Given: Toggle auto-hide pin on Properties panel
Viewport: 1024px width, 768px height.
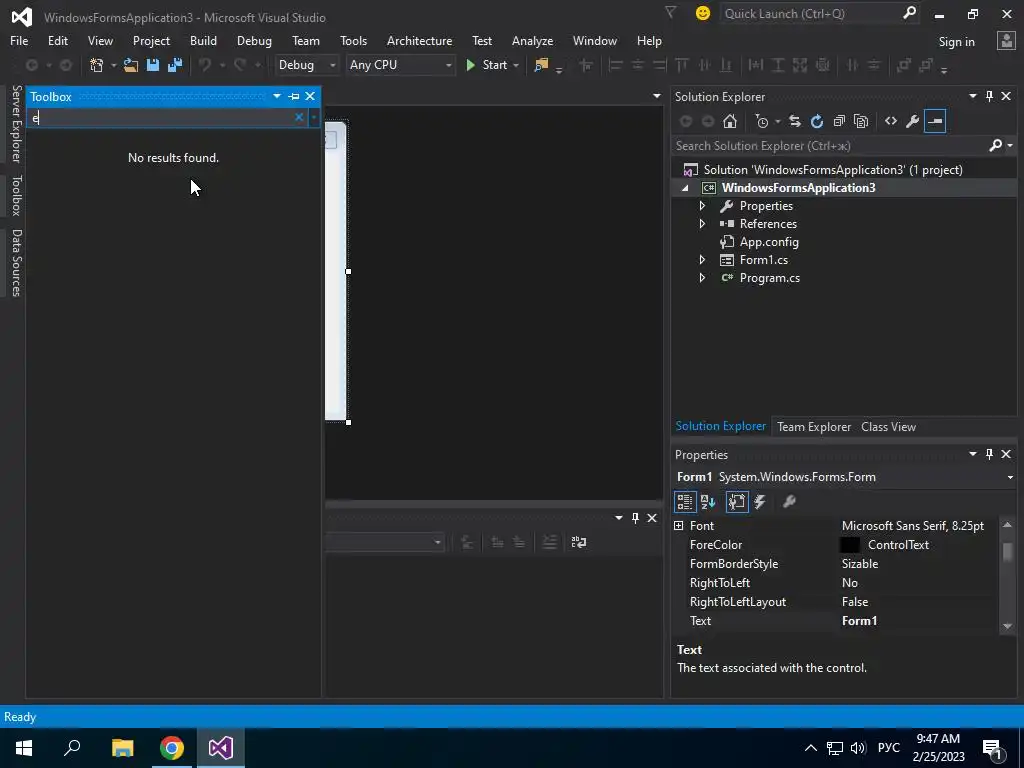Looking at the screenshot, I should click(989, 454).
